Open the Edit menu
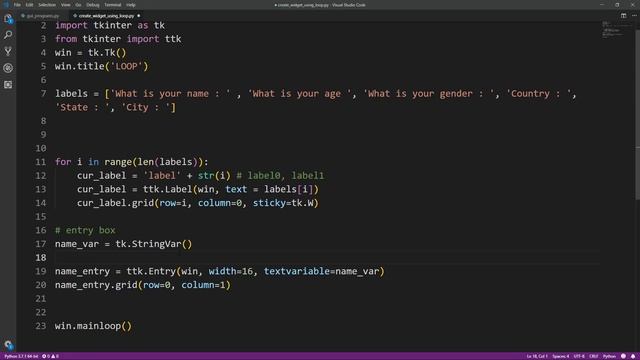The width and height of the screenshot is (640, 360). coord(29,5)
